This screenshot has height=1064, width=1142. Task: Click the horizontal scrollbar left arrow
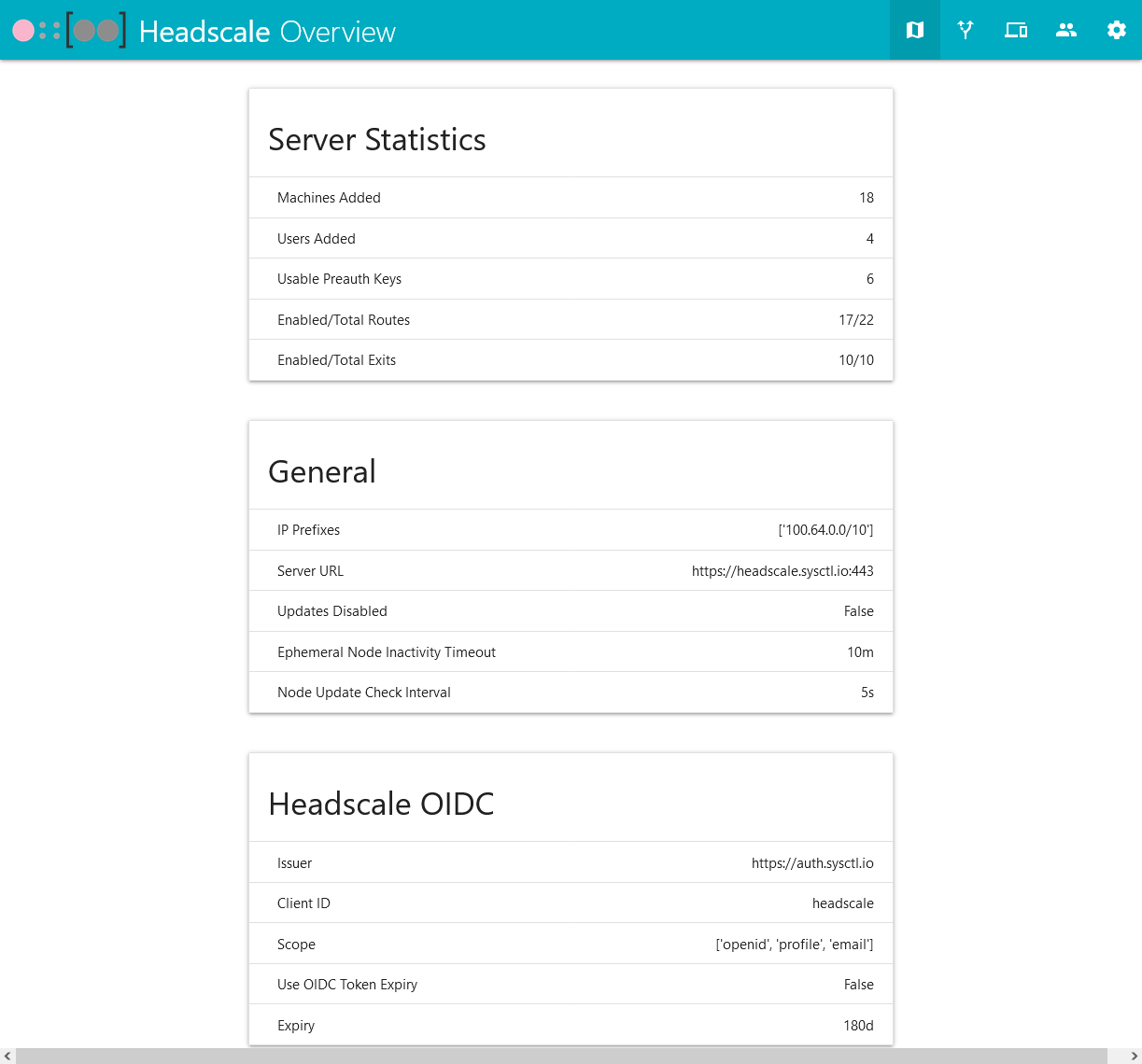pos(7,1056)
